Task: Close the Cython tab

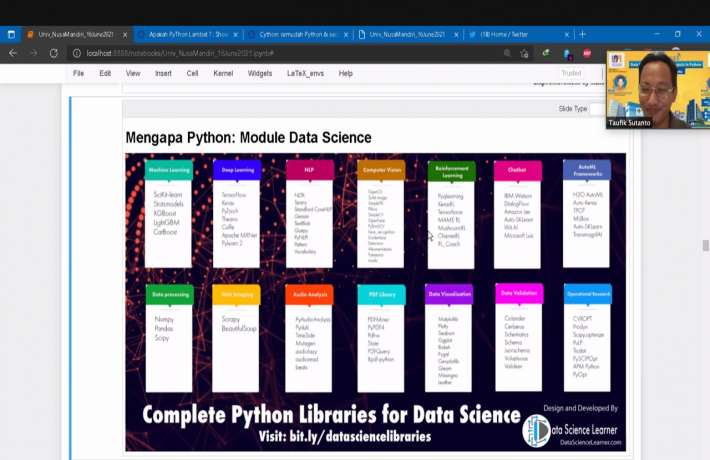Action: (346, 35)
